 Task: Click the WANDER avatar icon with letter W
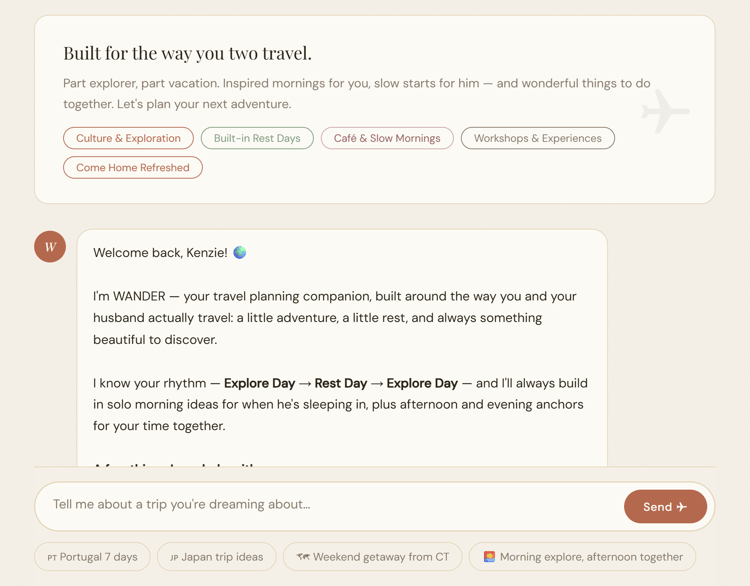[50, 246]
